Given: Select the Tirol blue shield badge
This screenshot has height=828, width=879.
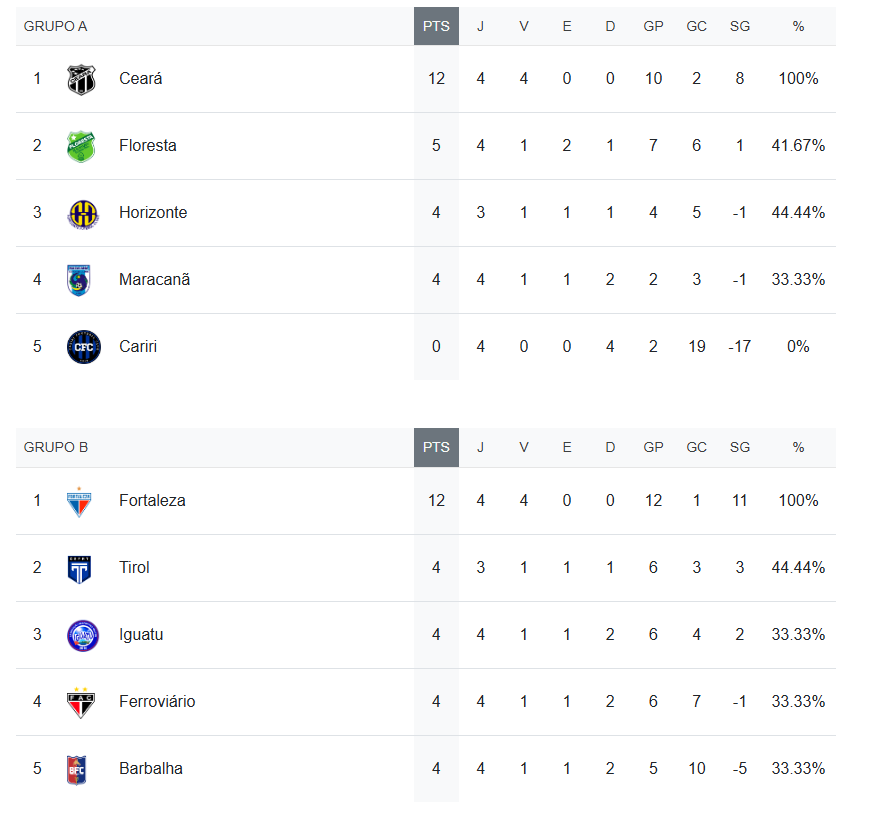Looking at the screenshot, I should point(79,570).
